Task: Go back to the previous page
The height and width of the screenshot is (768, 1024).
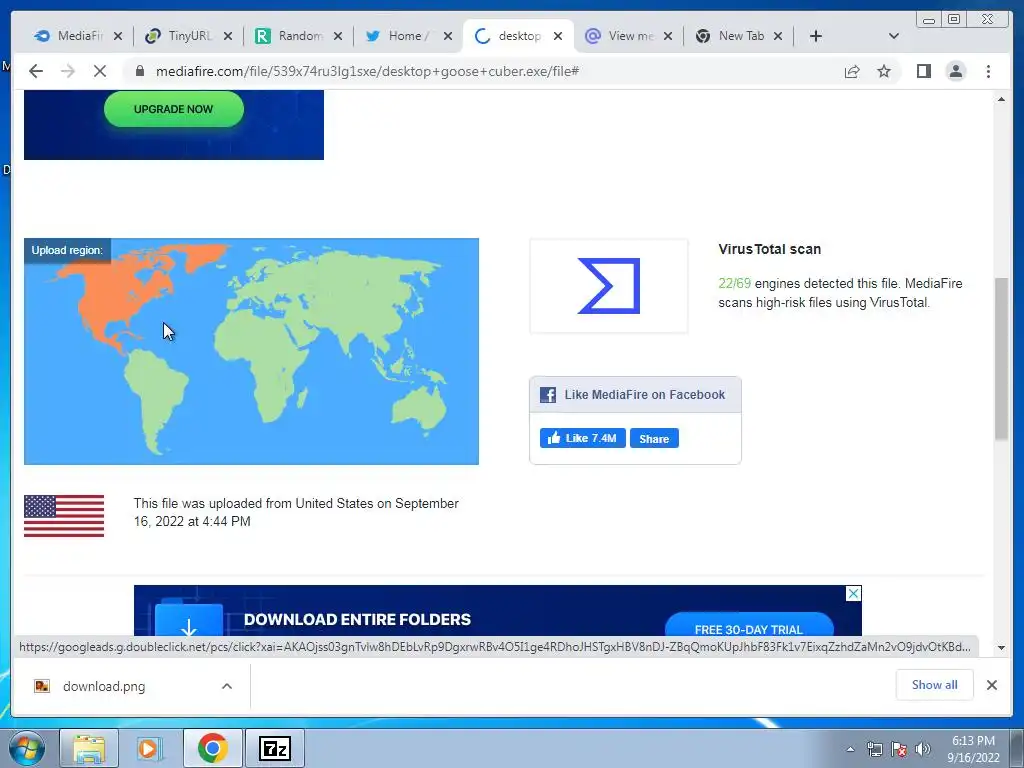Action: tap(36, 71)
